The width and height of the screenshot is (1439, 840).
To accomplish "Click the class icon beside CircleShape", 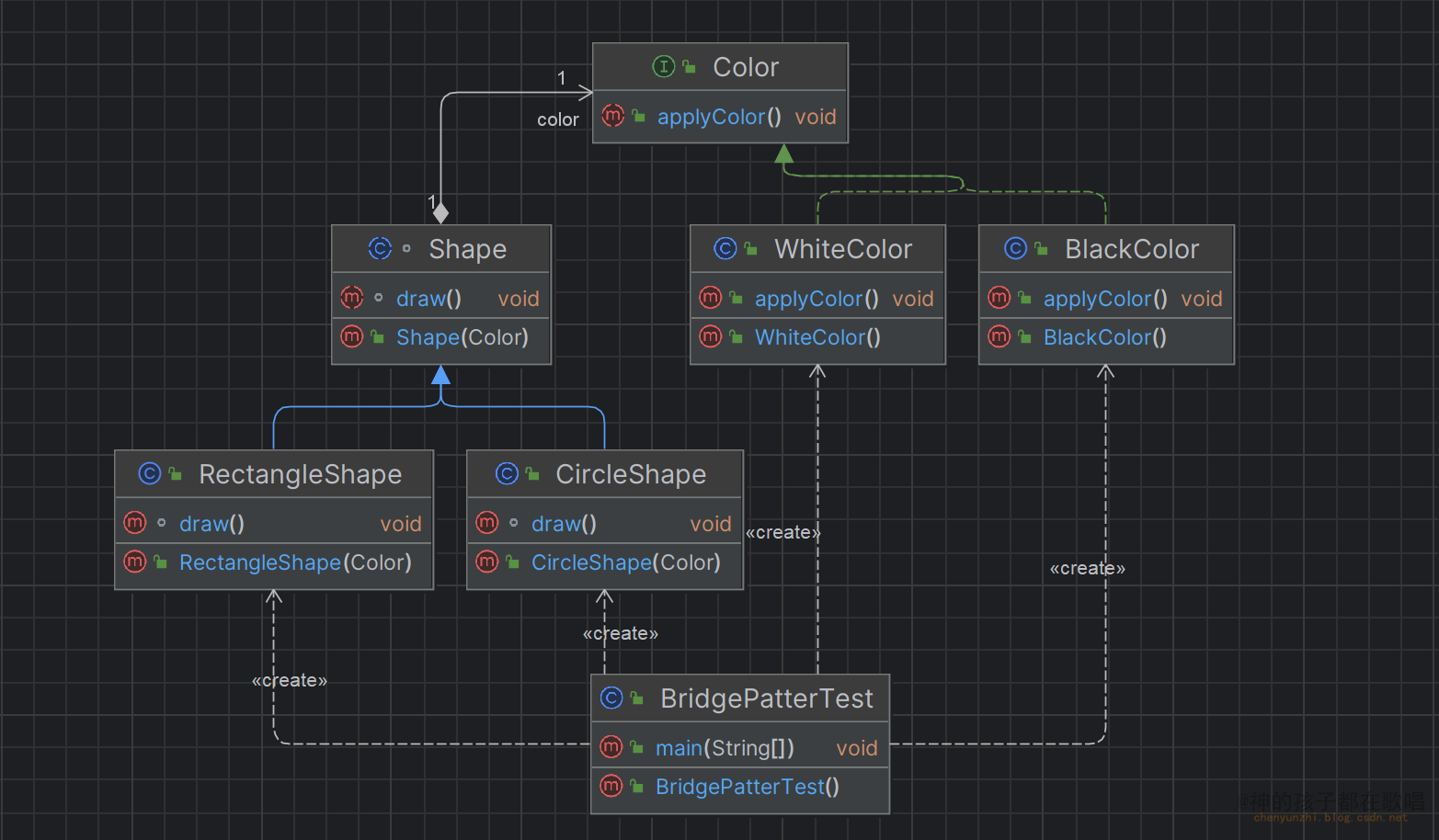I will coord(507,473).
